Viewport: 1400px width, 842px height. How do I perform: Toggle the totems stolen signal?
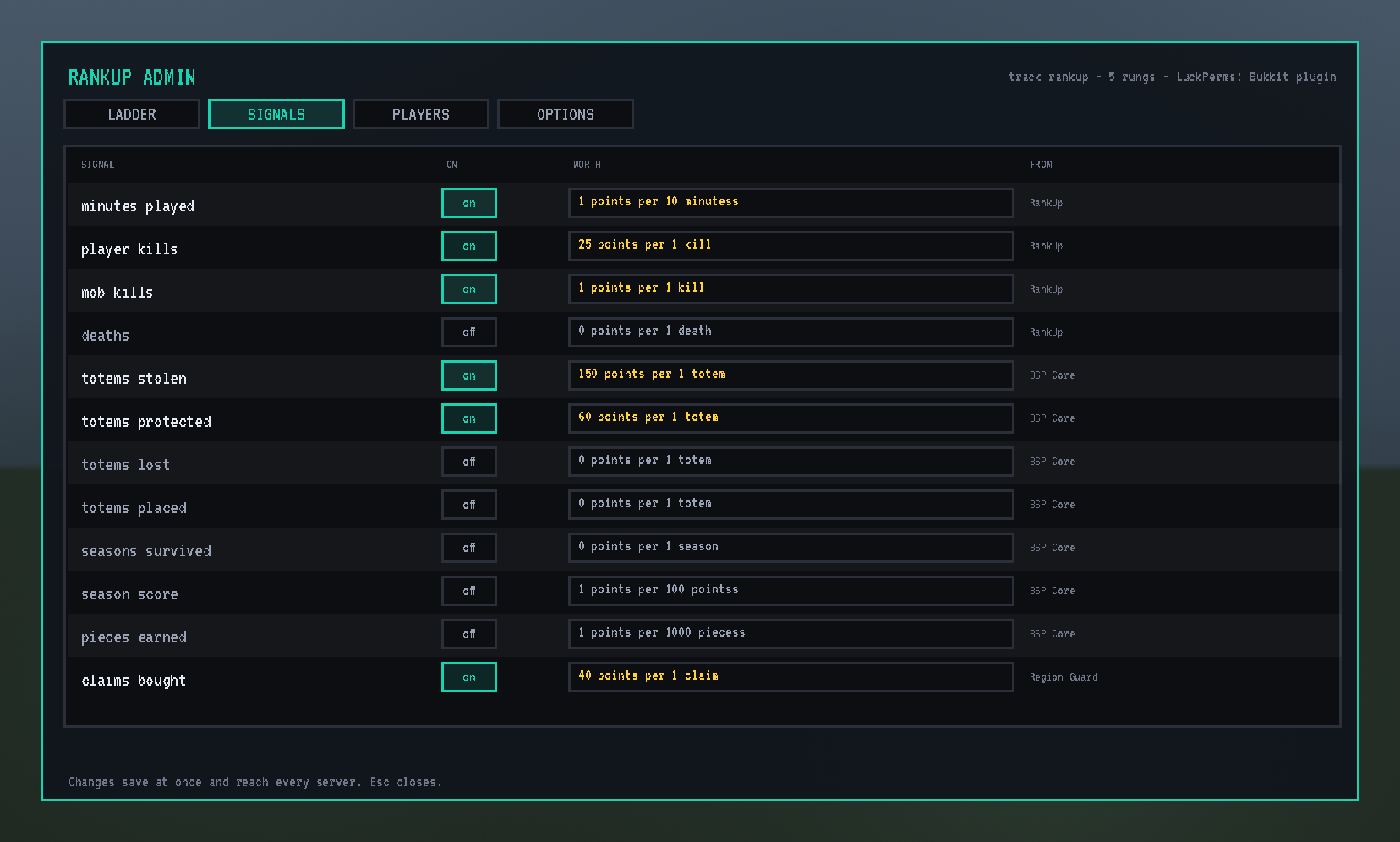pos(469,375)
